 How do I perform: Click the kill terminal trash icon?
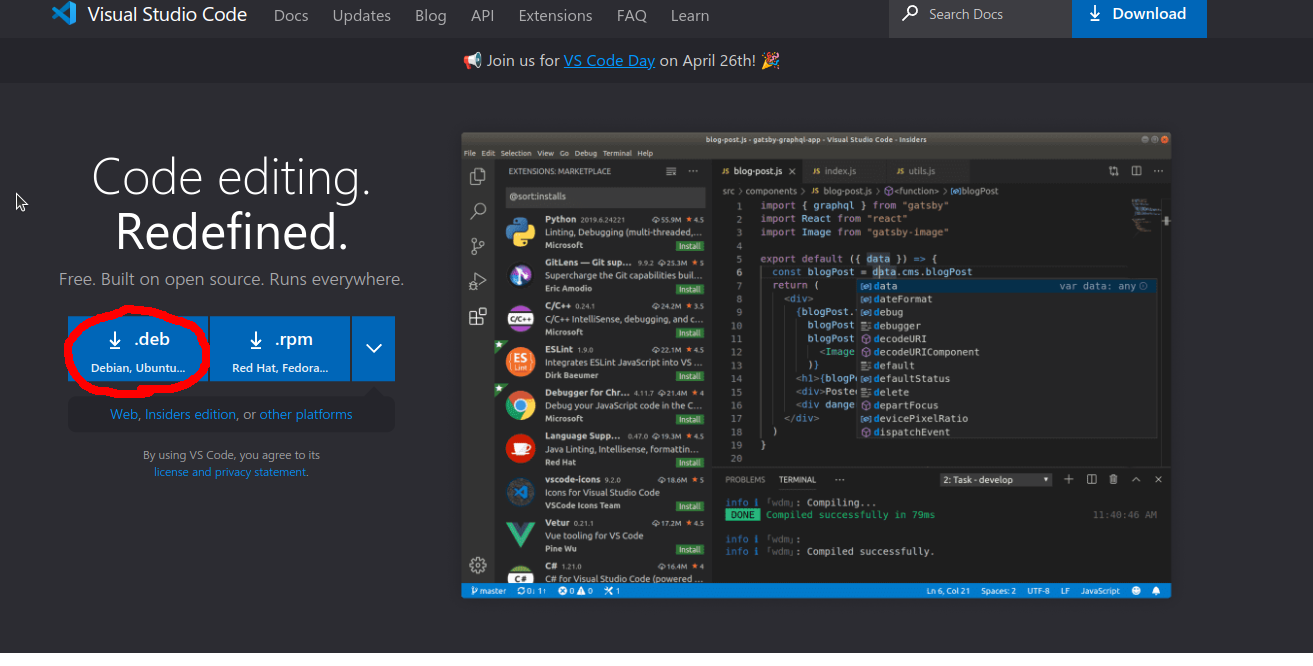(x=1113, y=480)
